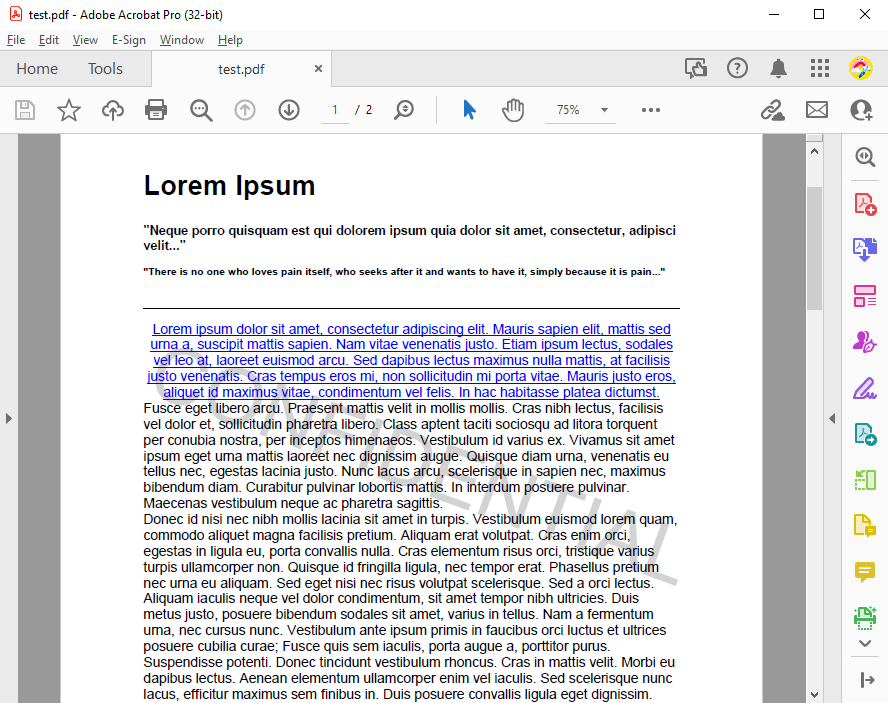
Task: Open the Create PDF tool in sidebar
Action: [865, 204]
